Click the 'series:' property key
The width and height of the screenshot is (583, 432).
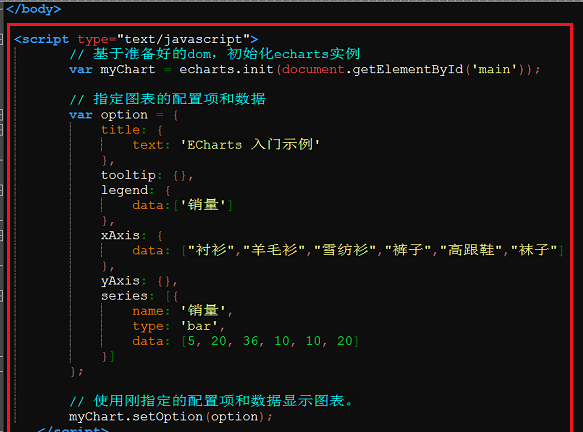click(x=128, y=296)
